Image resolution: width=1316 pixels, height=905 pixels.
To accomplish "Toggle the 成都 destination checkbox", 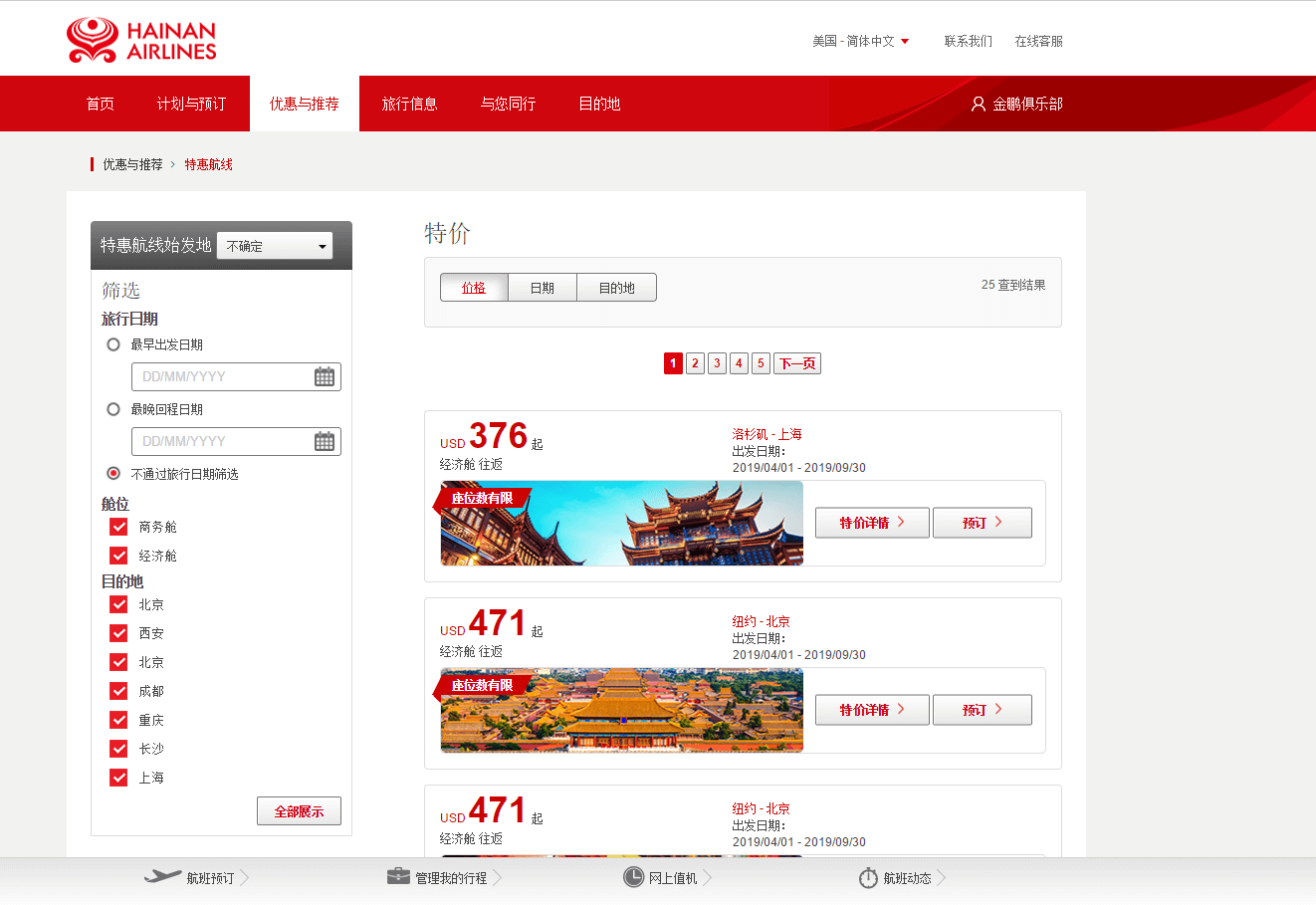I will click(x=118, y=691).
